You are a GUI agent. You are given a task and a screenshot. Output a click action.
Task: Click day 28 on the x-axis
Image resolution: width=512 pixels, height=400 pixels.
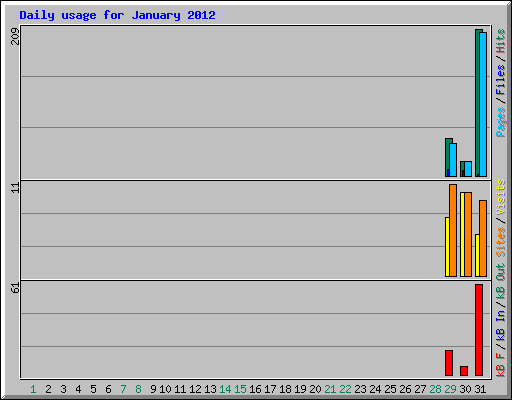click(435, 389)
